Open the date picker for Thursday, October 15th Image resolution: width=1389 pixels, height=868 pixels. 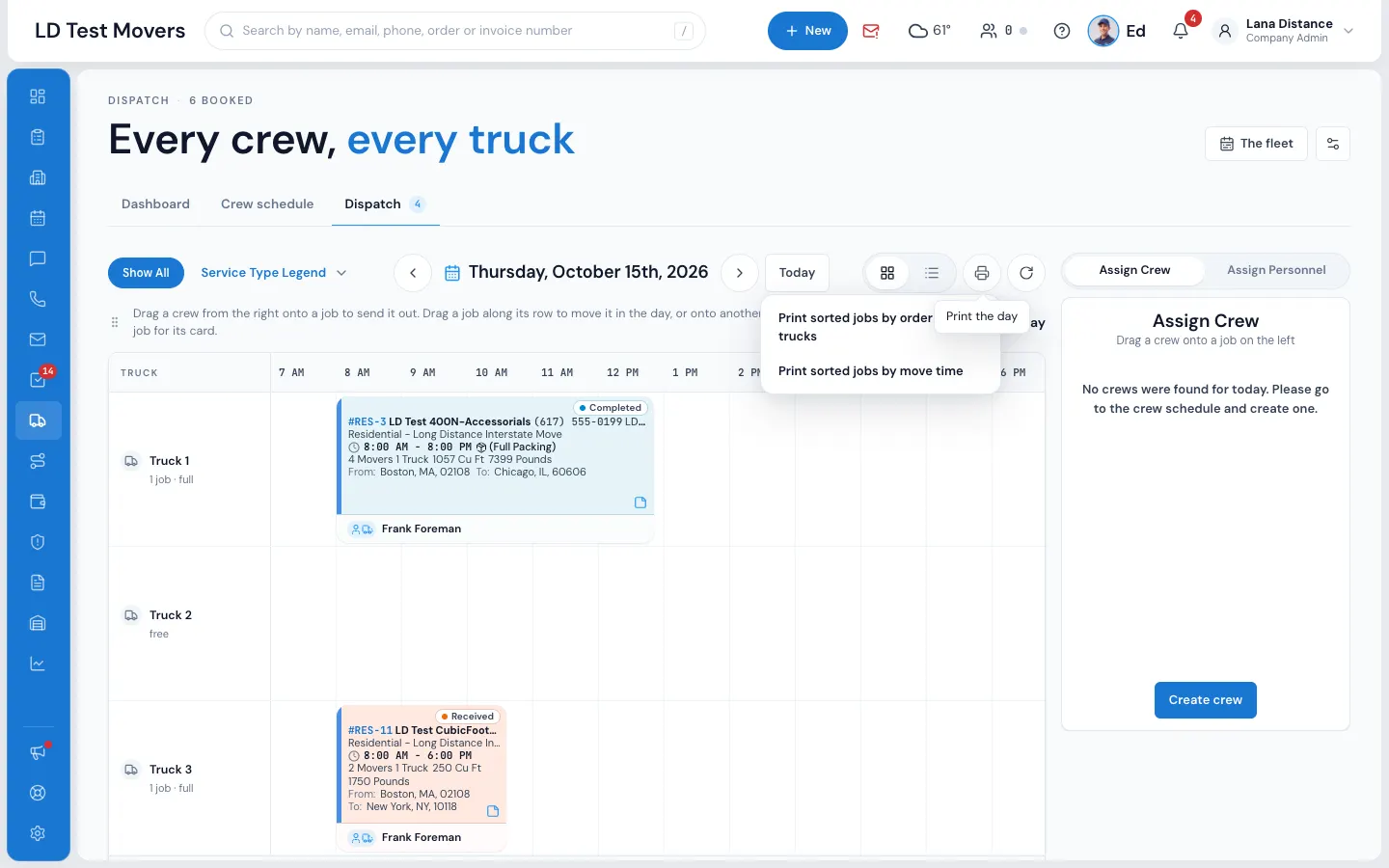pyautogui.click(x=577, y=273)
